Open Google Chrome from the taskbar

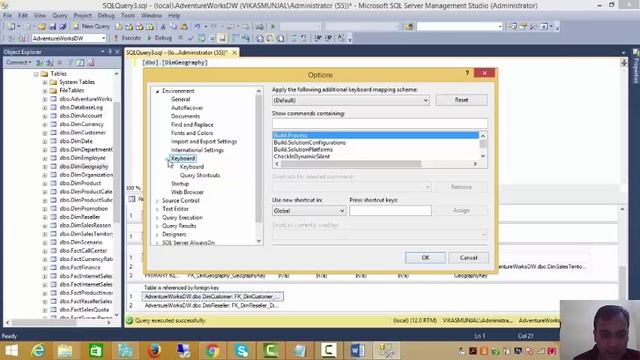[212, 351]
